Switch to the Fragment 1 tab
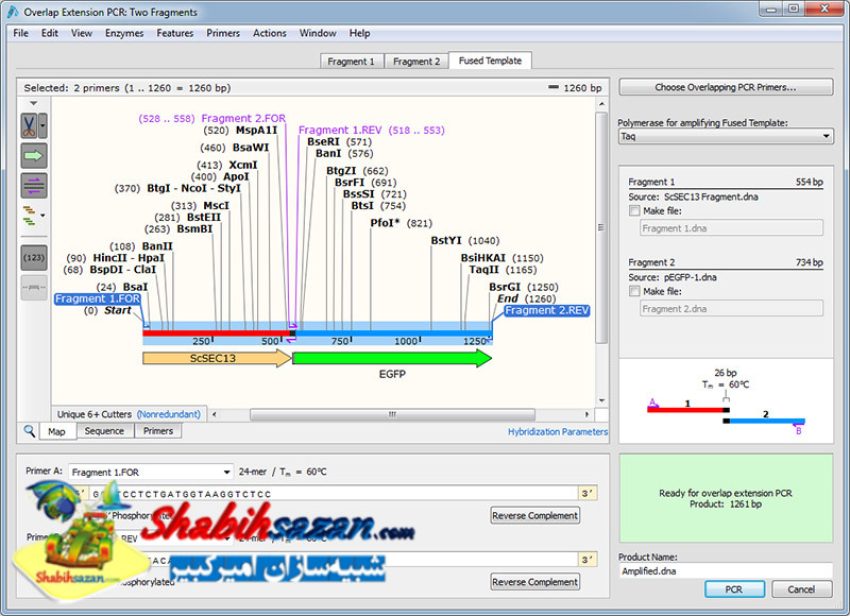 click(351, 61)
